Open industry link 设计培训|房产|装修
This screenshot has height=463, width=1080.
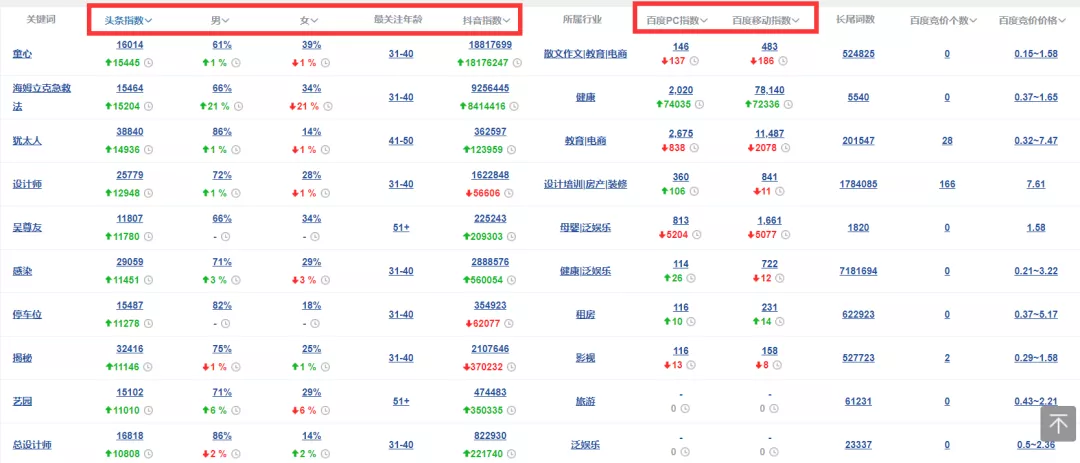(x=585, y=184)
